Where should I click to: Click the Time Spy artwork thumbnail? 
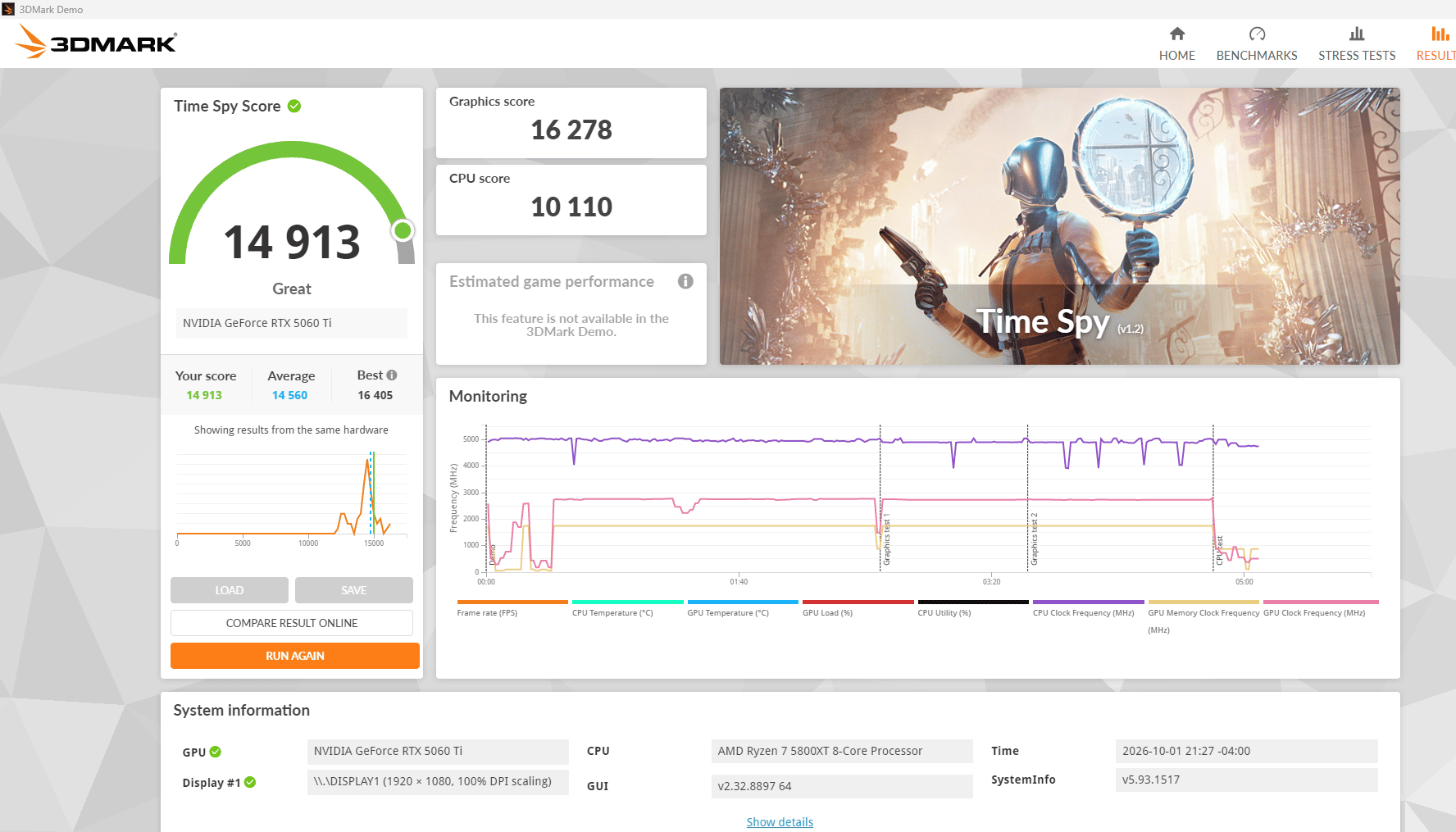pos(1060,226)
